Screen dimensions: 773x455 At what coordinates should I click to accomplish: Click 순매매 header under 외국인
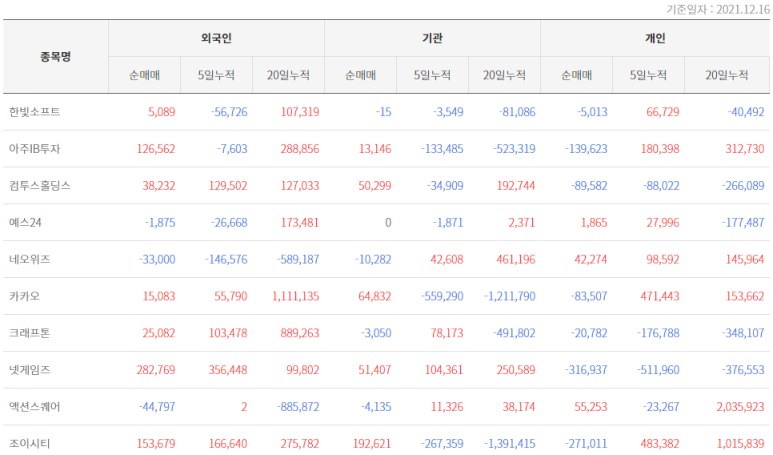[x=144, y=75]
